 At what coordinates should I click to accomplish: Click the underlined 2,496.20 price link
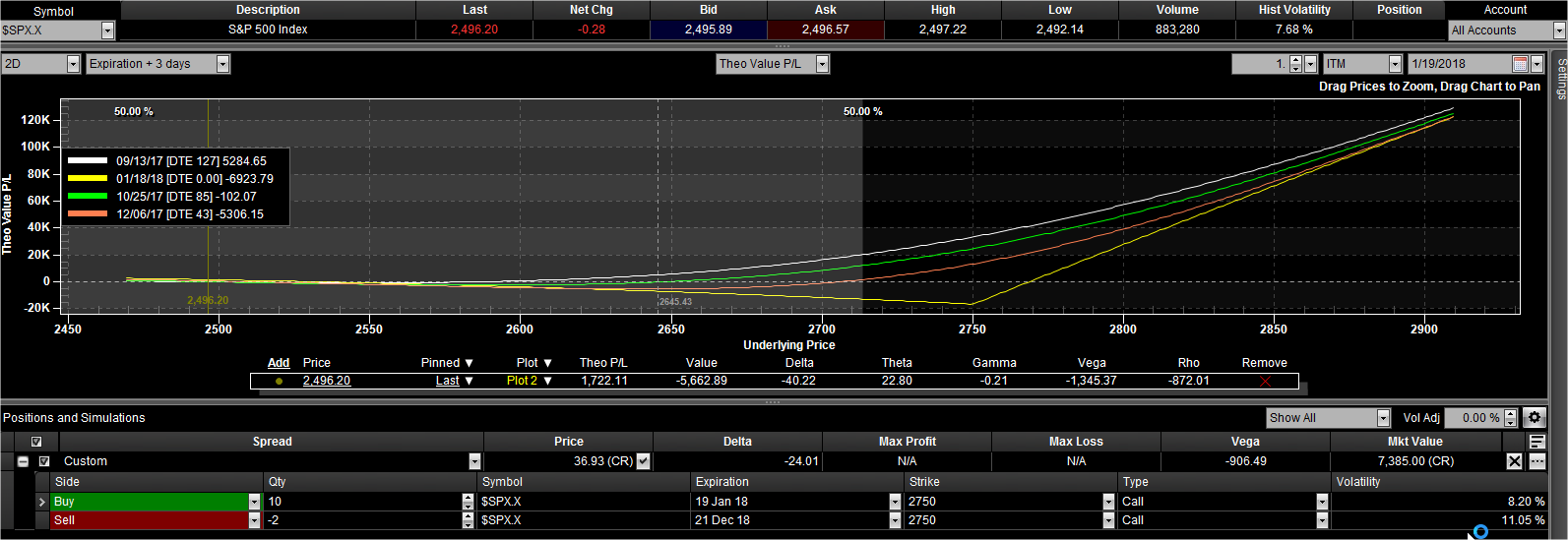(326, 381)
